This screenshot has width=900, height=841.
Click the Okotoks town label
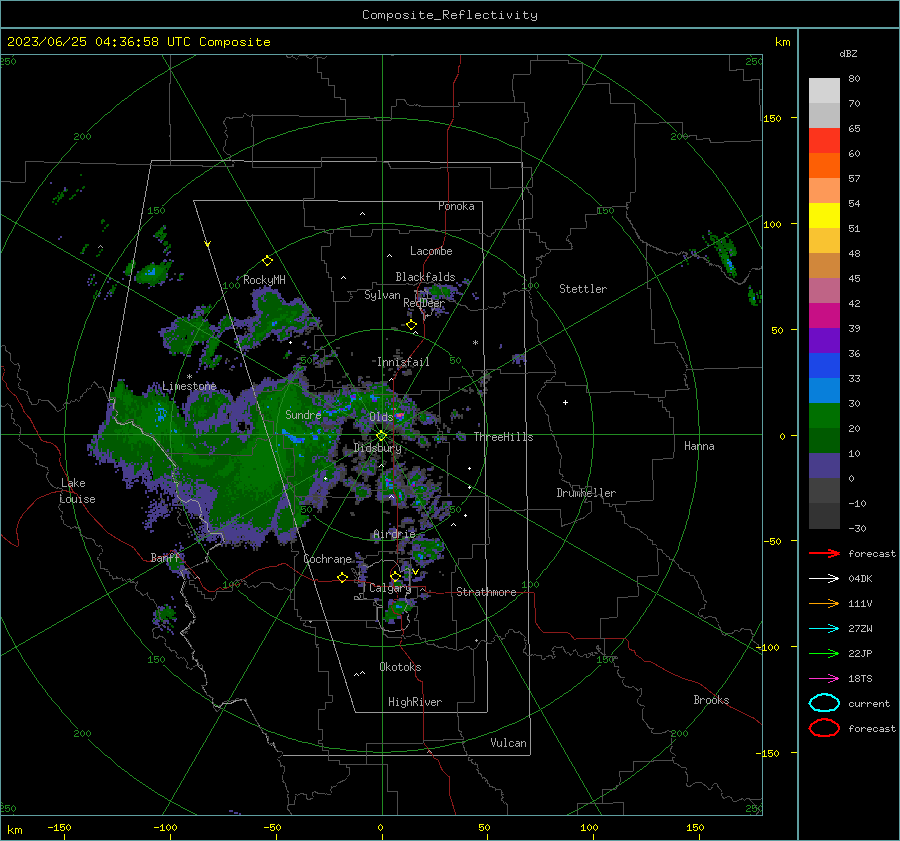tap(400, 667)
